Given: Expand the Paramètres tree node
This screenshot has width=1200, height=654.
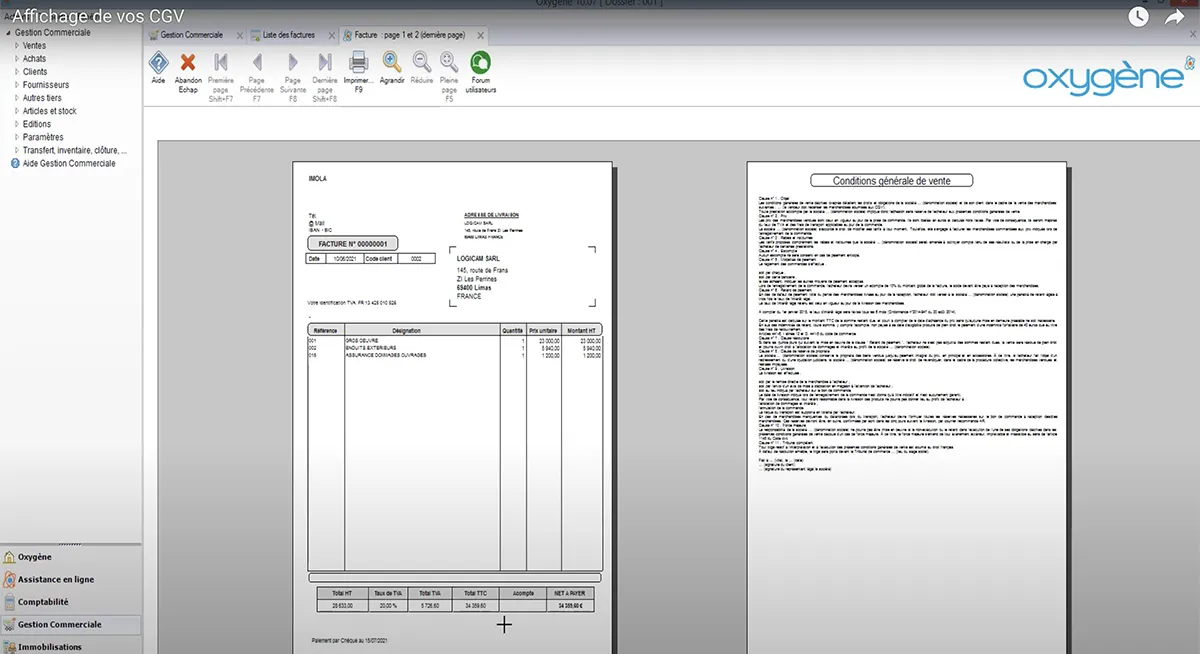Looking at the screenshot, I should 42,137.
